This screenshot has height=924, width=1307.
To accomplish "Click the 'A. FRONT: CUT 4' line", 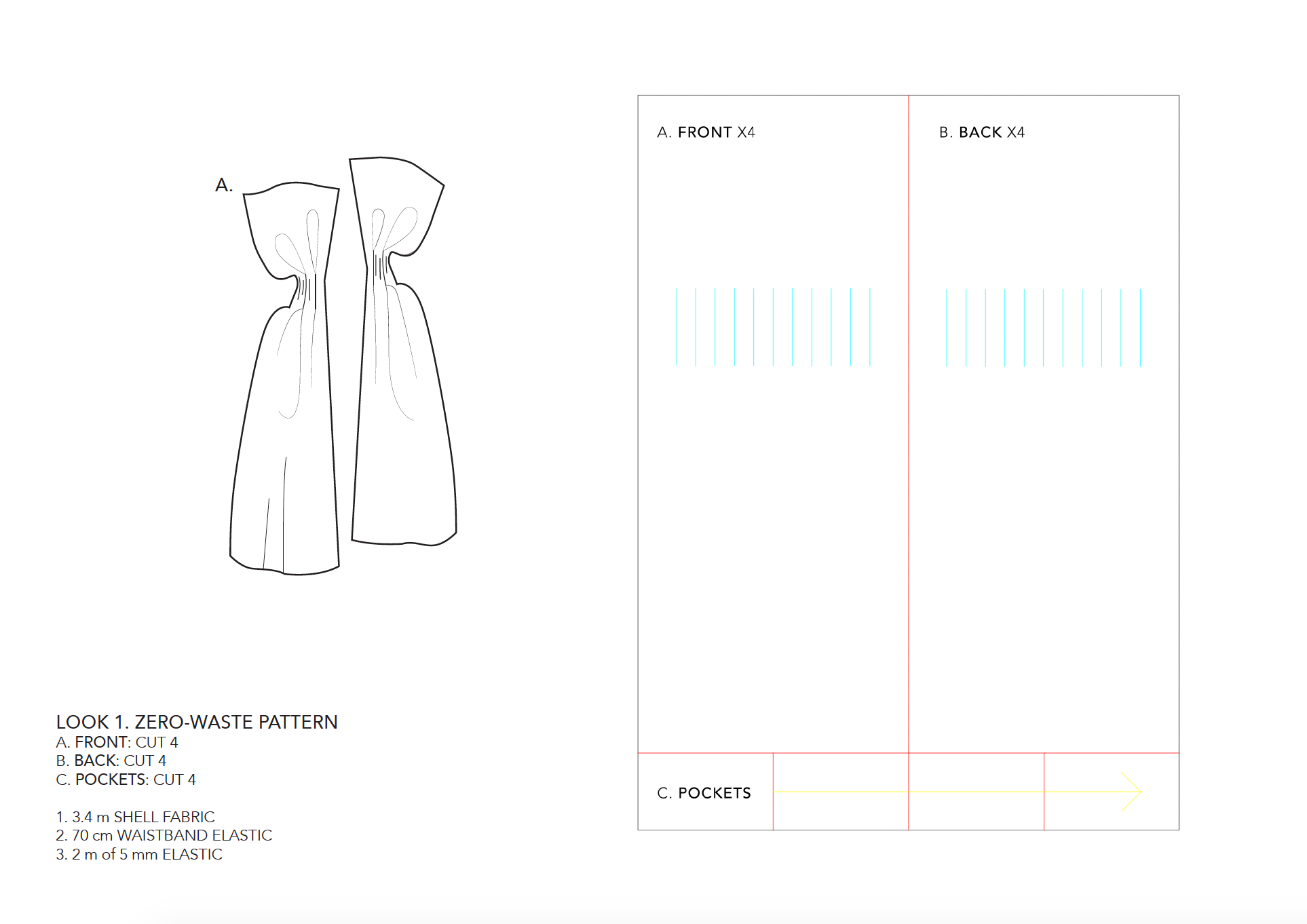I will [x=117, y=742].
